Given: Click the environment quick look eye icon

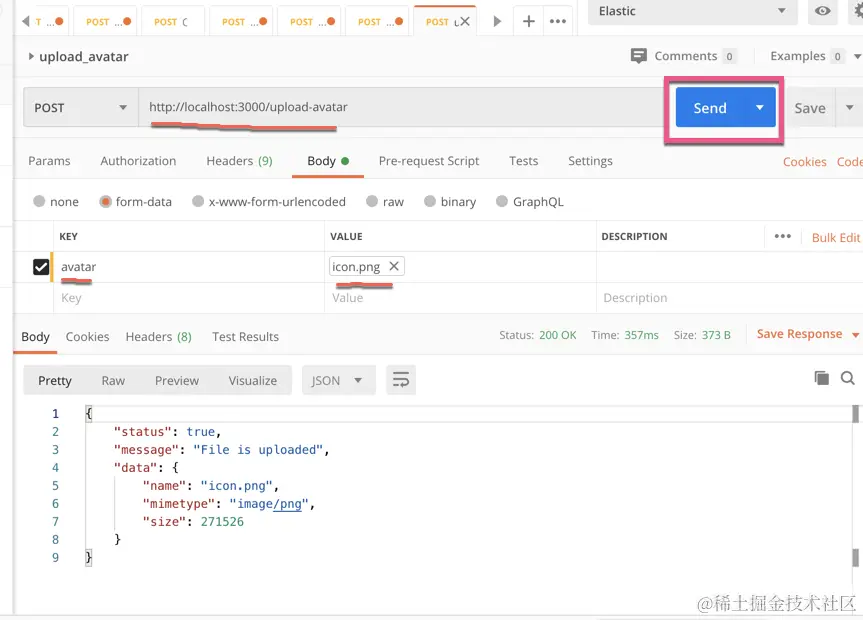Looking at the screenshot, I should (x=822, y=11).
